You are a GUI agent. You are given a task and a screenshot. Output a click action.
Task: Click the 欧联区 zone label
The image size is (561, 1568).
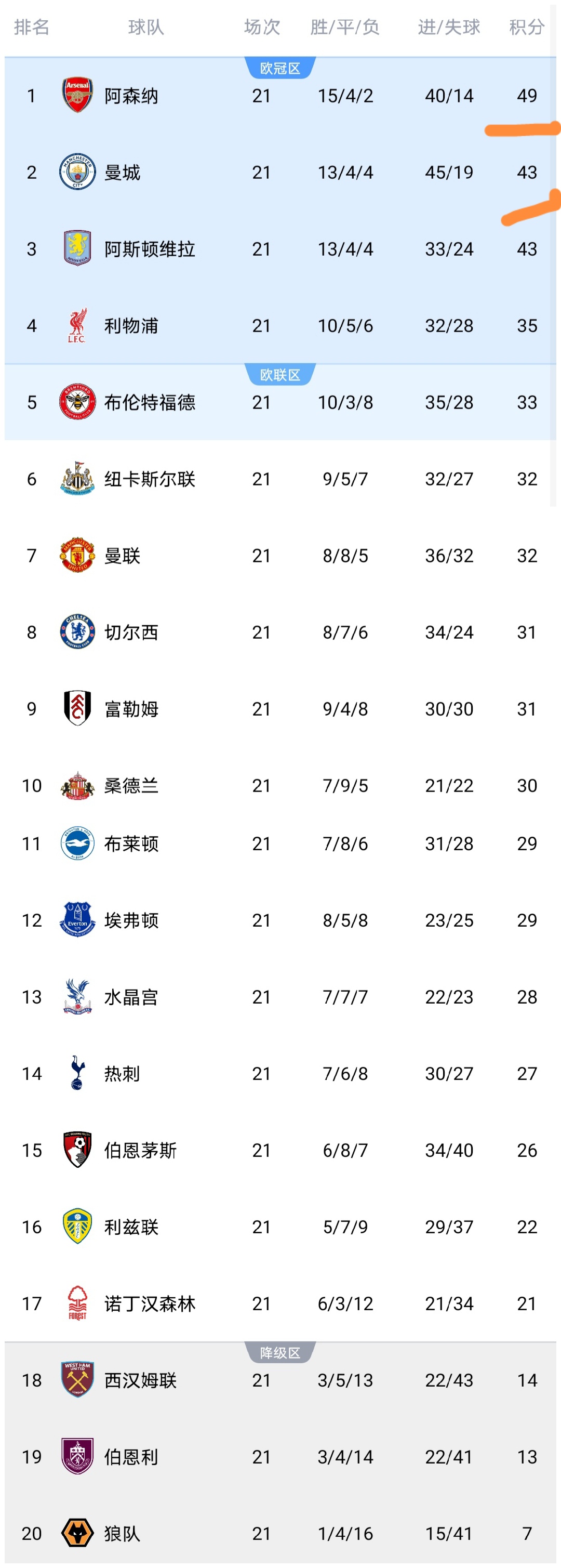pyautogui.click(x=280, y=375)
